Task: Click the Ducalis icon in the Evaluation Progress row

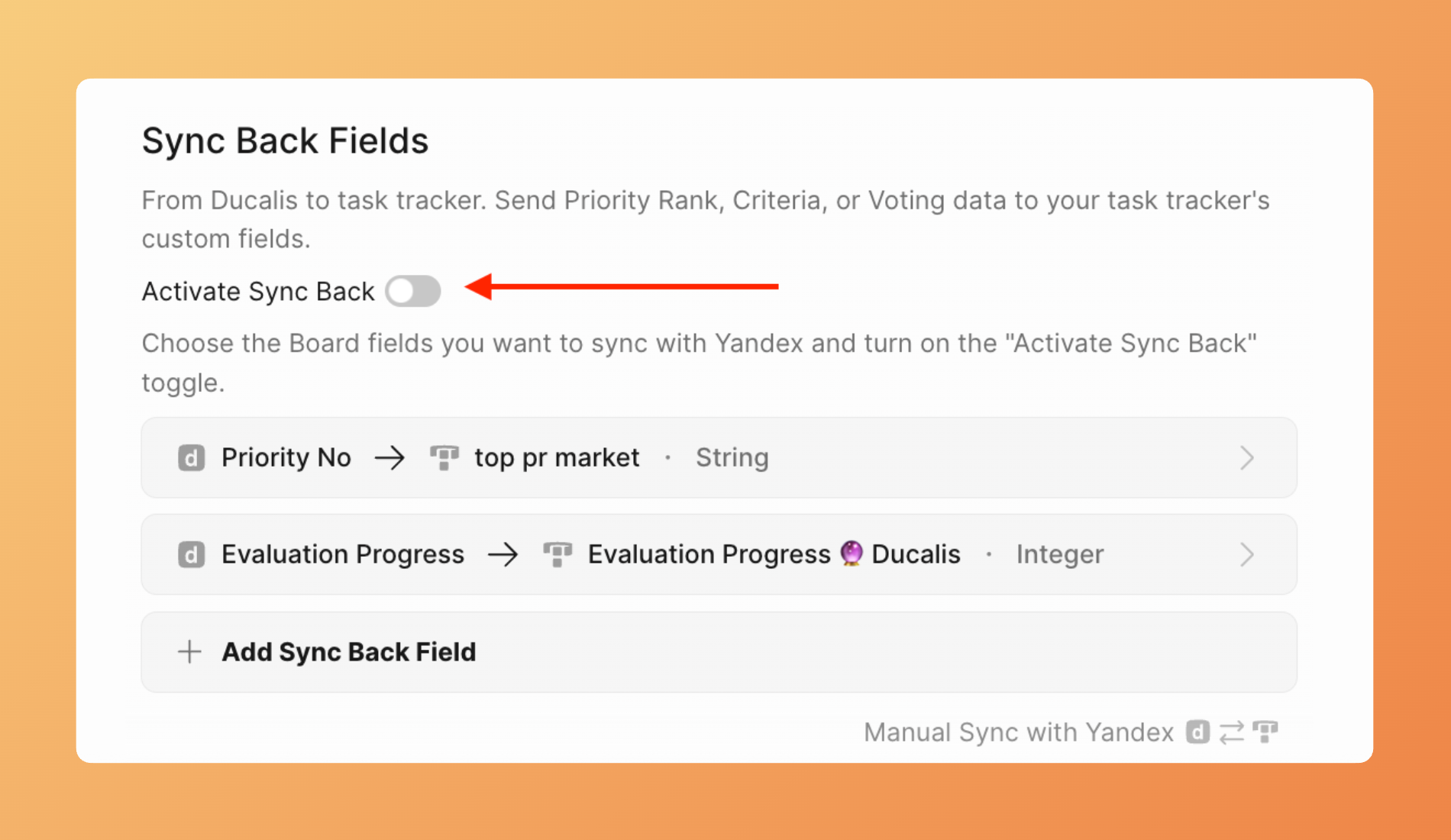Action: [x=191, y=554]
